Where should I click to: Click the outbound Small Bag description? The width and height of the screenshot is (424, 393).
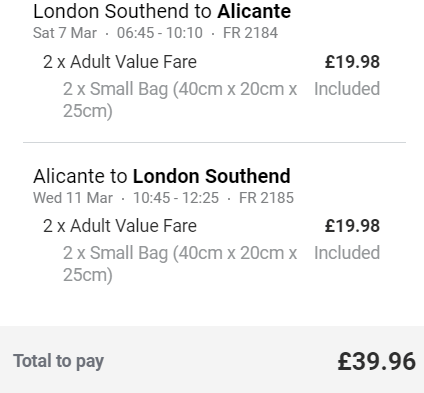(x=180, y=100)
